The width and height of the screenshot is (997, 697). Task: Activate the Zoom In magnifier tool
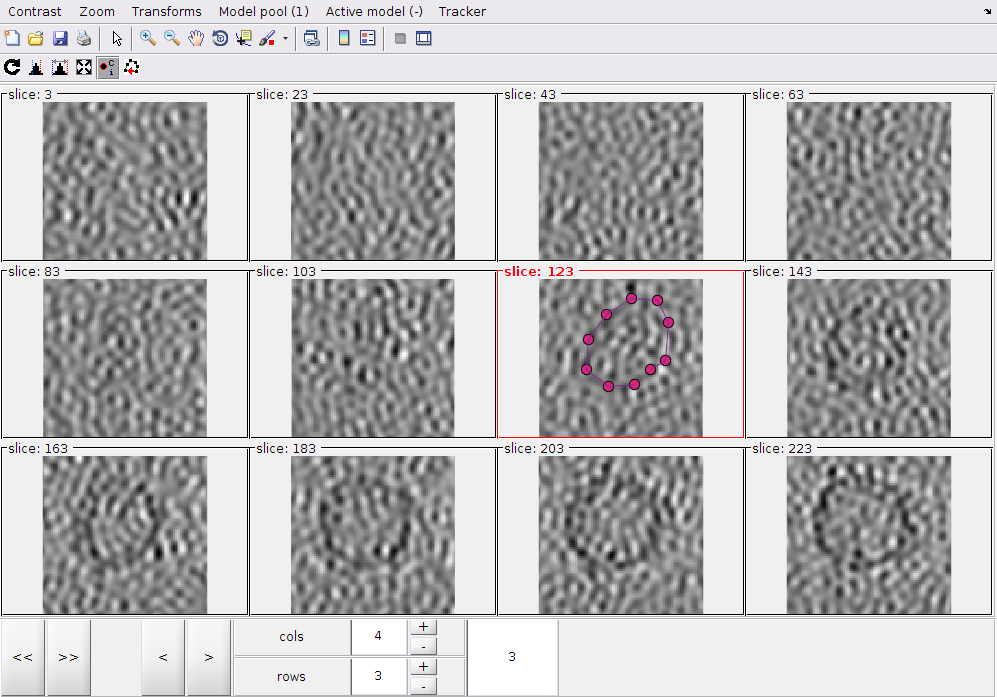[x=148, y=38]
